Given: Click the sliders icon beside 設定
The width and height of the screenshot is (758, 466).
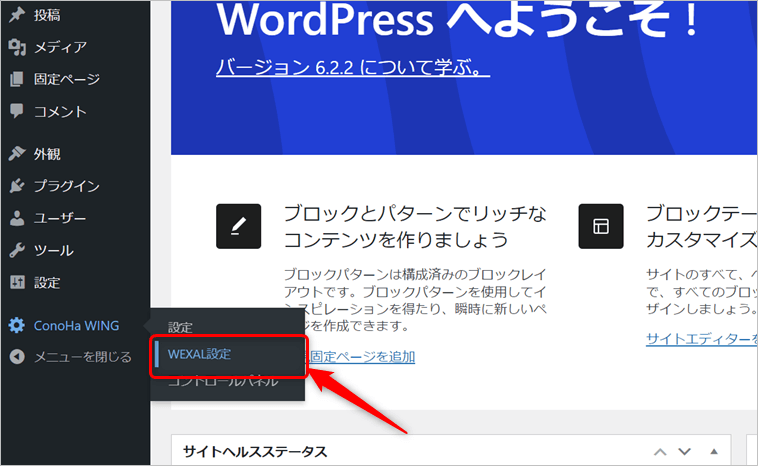Looking at the screenshot, I should pos(16,282).
